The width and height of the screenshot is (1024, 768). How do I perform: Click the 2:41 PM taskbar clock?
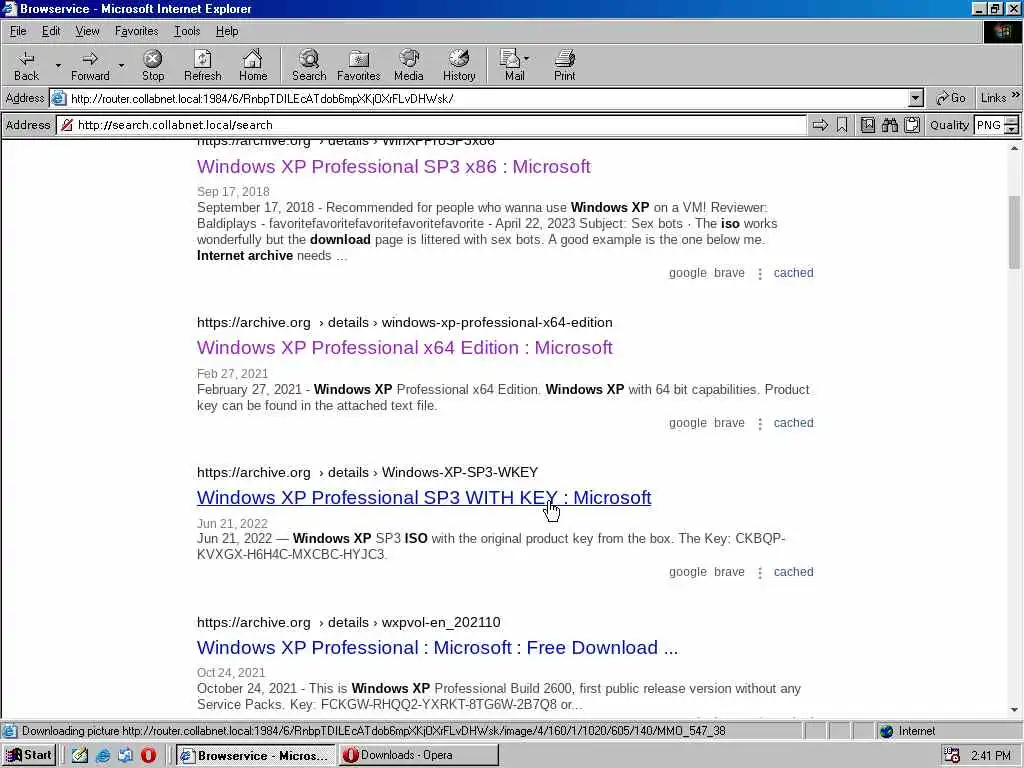point(991,756)
